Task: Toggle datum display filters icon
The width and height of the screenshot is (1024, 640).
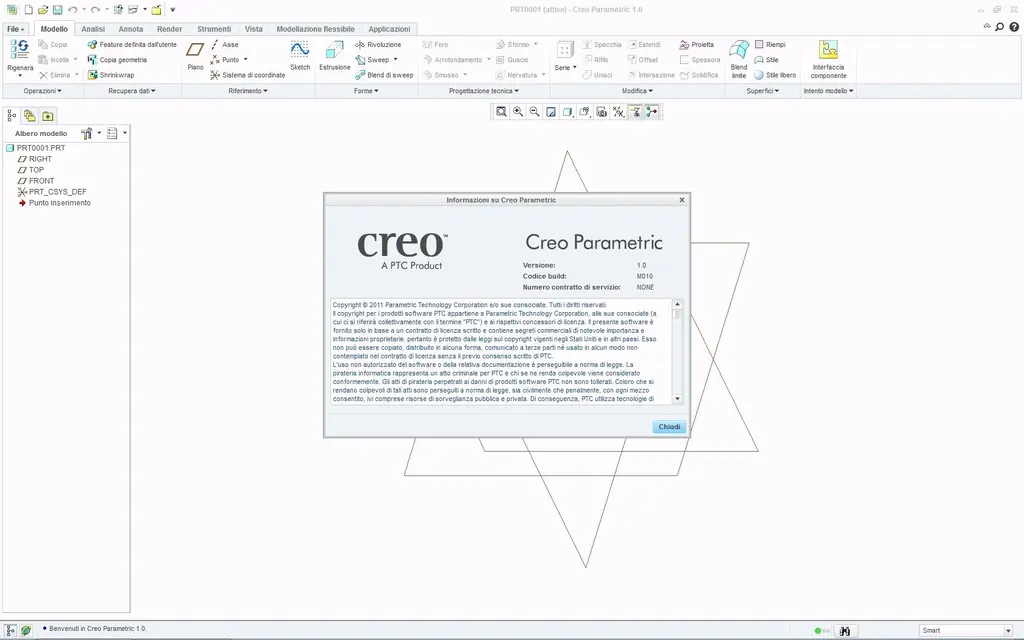Action: [618, 112]
